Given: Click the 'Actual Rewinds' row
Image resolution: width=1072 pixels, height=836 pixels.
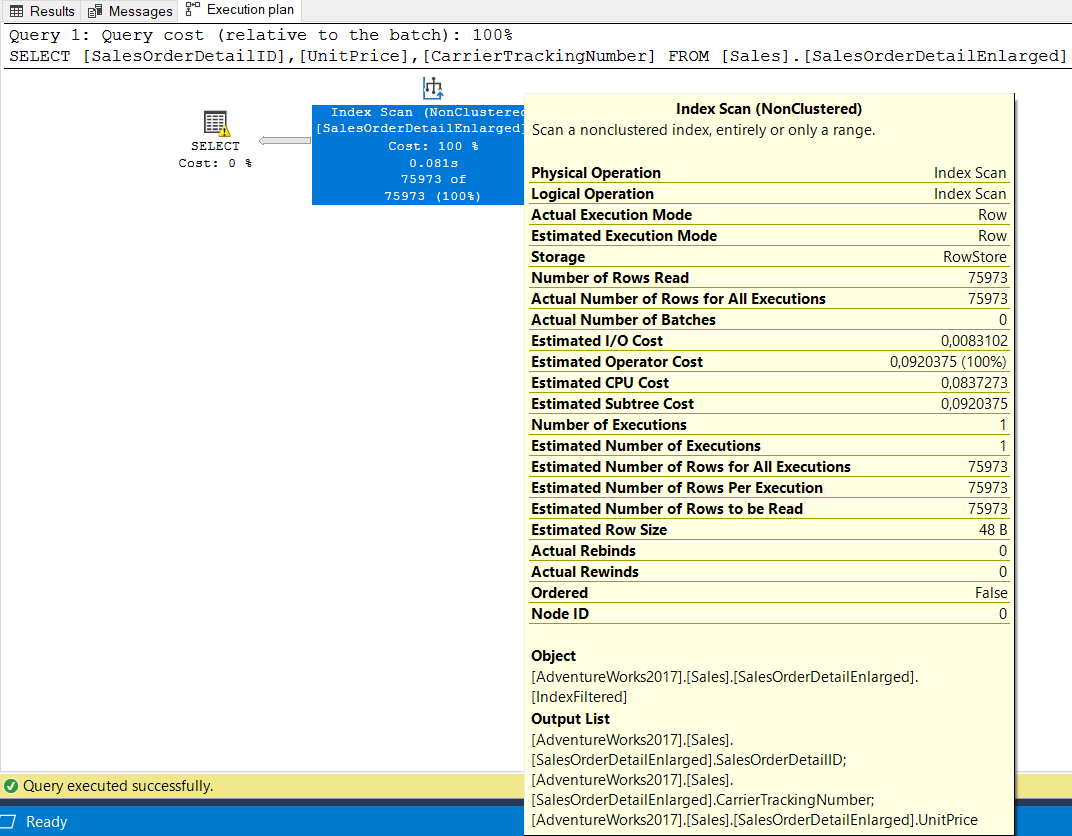Looking at the screenshot, I should click(769, 571).
